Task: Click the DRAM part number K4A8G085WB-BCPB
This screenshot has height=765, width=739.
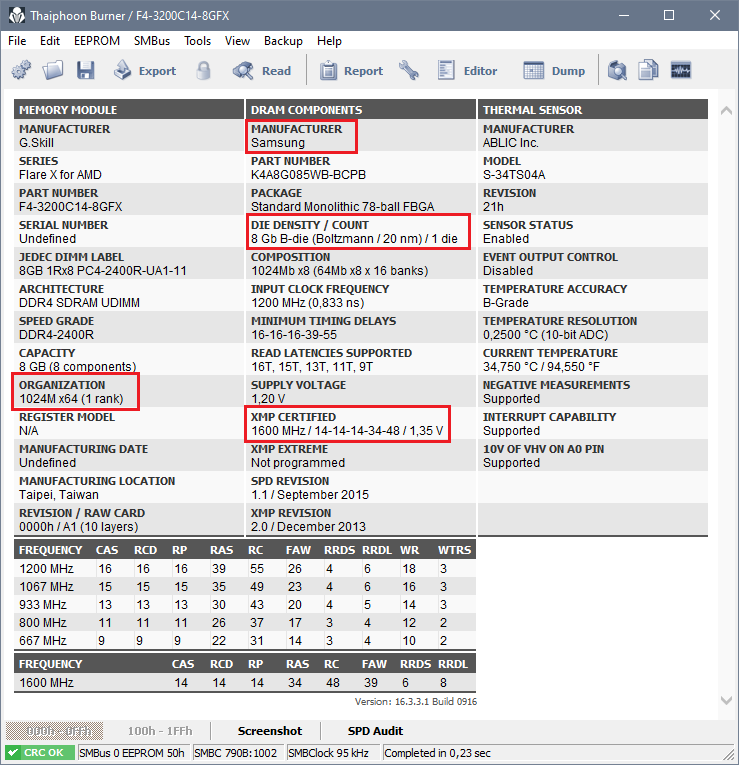Action: tap(308, 175)
